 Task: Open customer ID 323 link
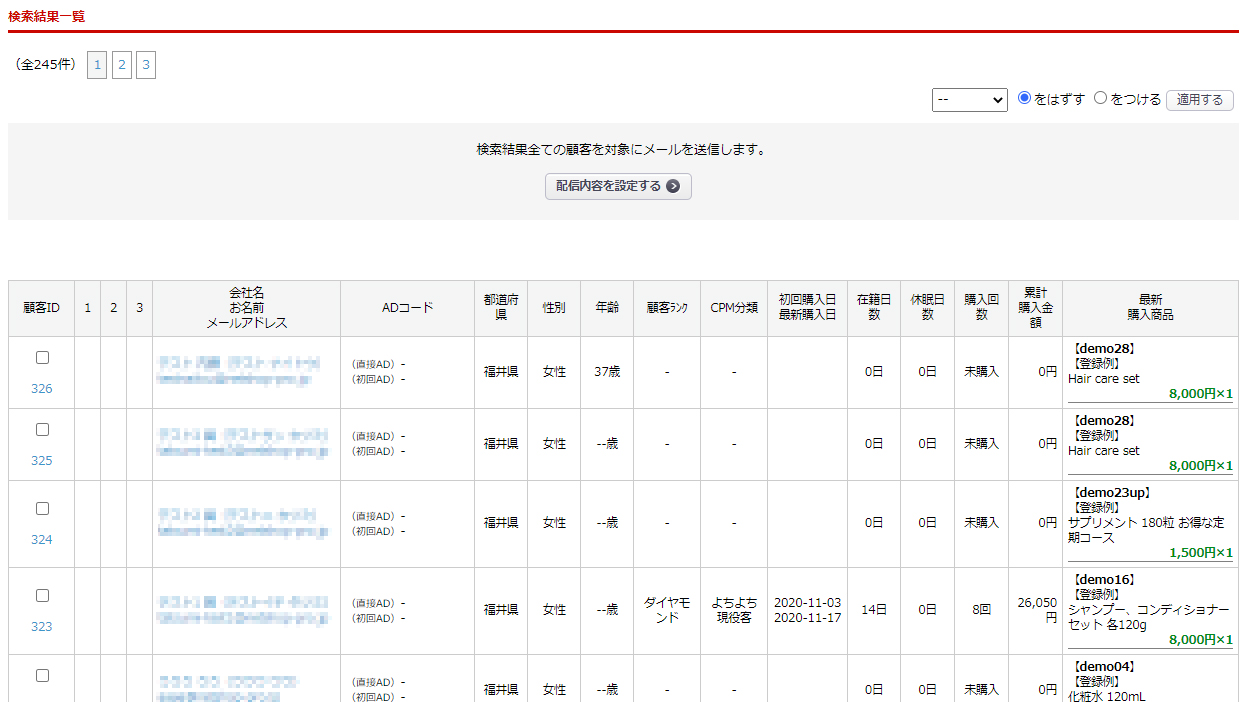coord(42,627)
